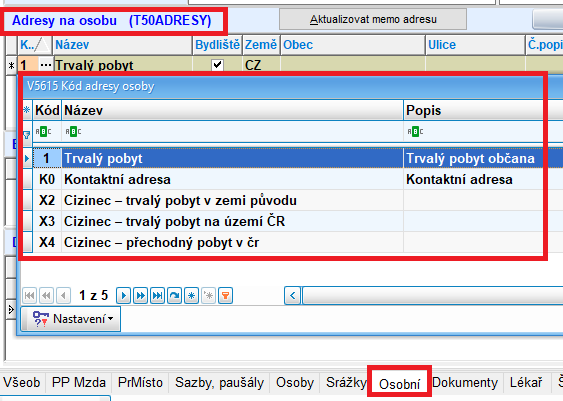Switch to the Osobní tab
The image size is (563, 401).
tap(399, 384)
